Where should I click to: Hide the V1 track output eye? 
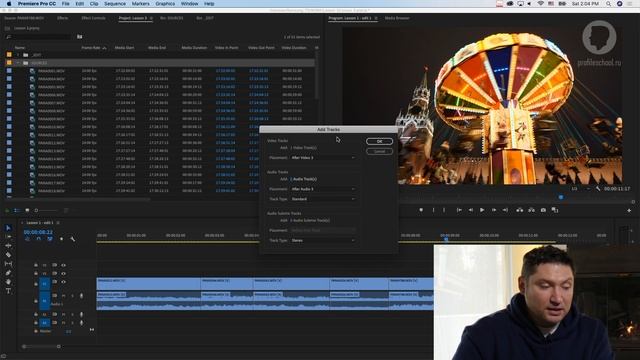click(x=63, y=282)
